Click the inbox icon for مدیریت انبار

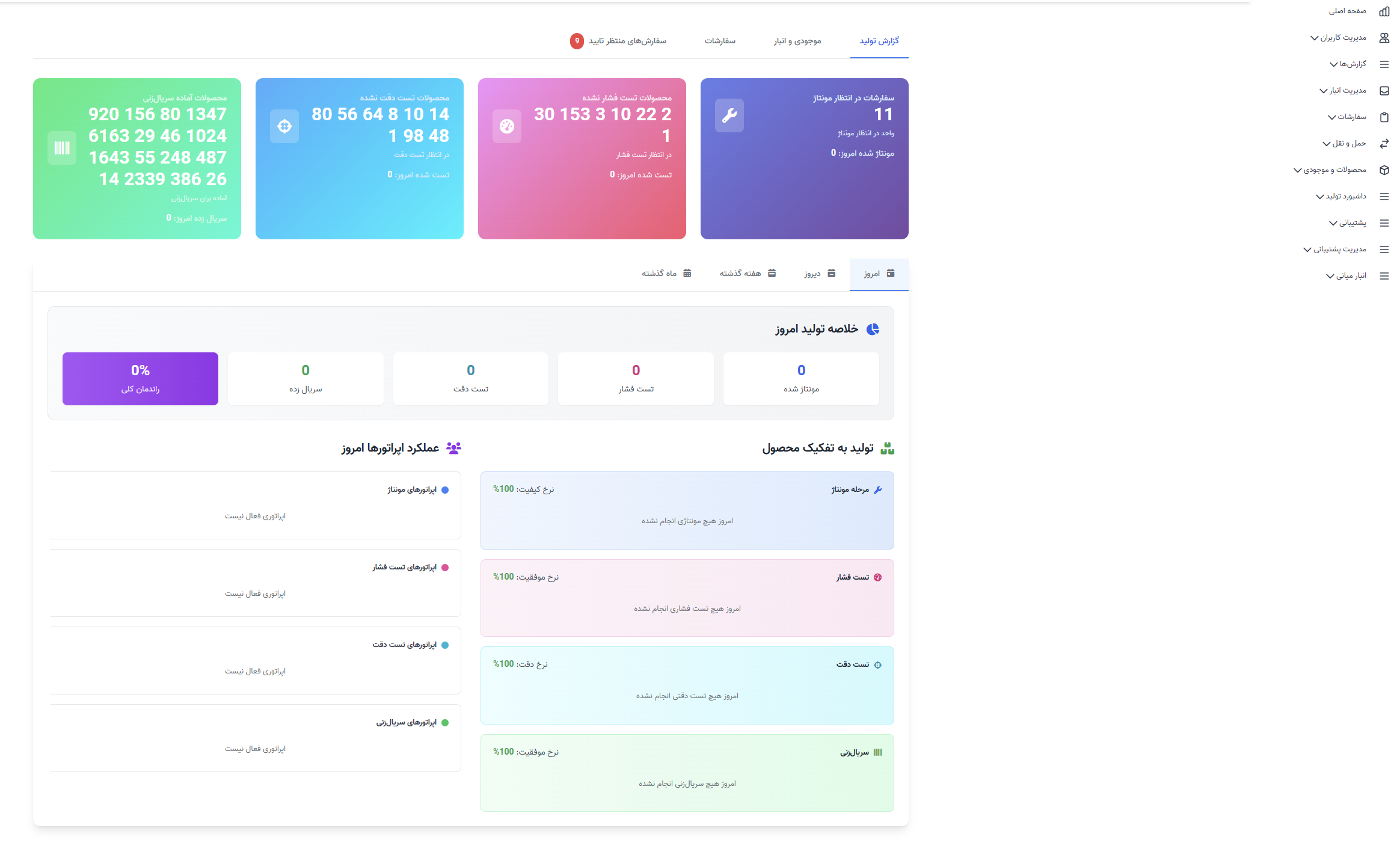tap(1384, 91)
